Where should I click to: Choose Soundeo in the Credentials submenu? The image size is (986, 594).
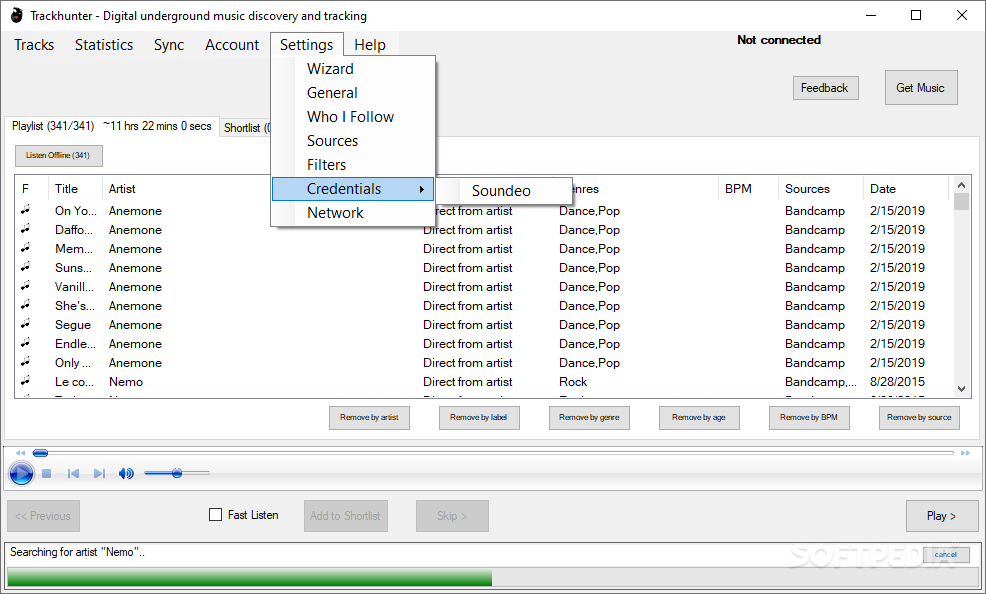tap(504, 190)
